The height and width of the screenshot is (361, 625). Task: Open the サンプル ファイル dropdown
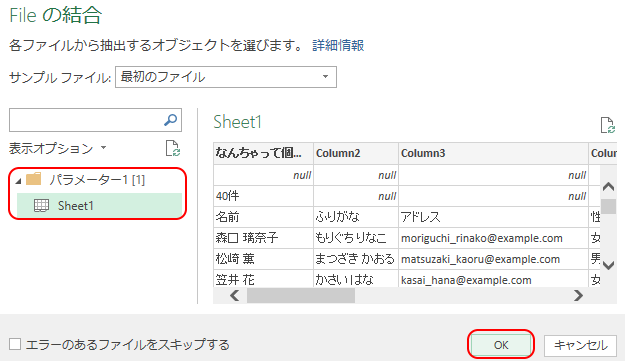pyautogui.click(x=226, y=77)
